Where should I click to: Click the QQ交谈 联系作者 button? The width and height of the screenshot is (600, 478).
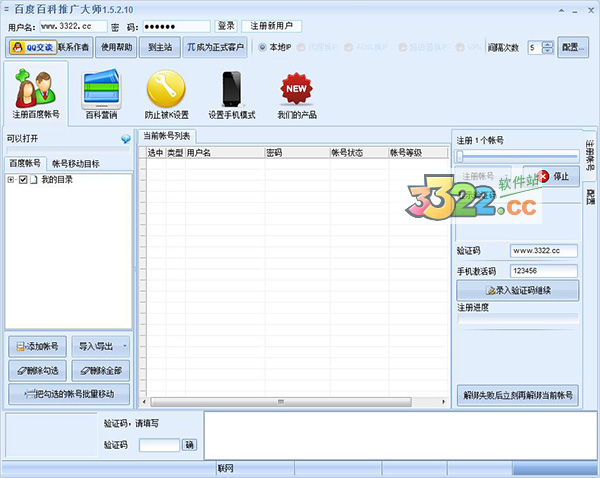coord(49,47)
